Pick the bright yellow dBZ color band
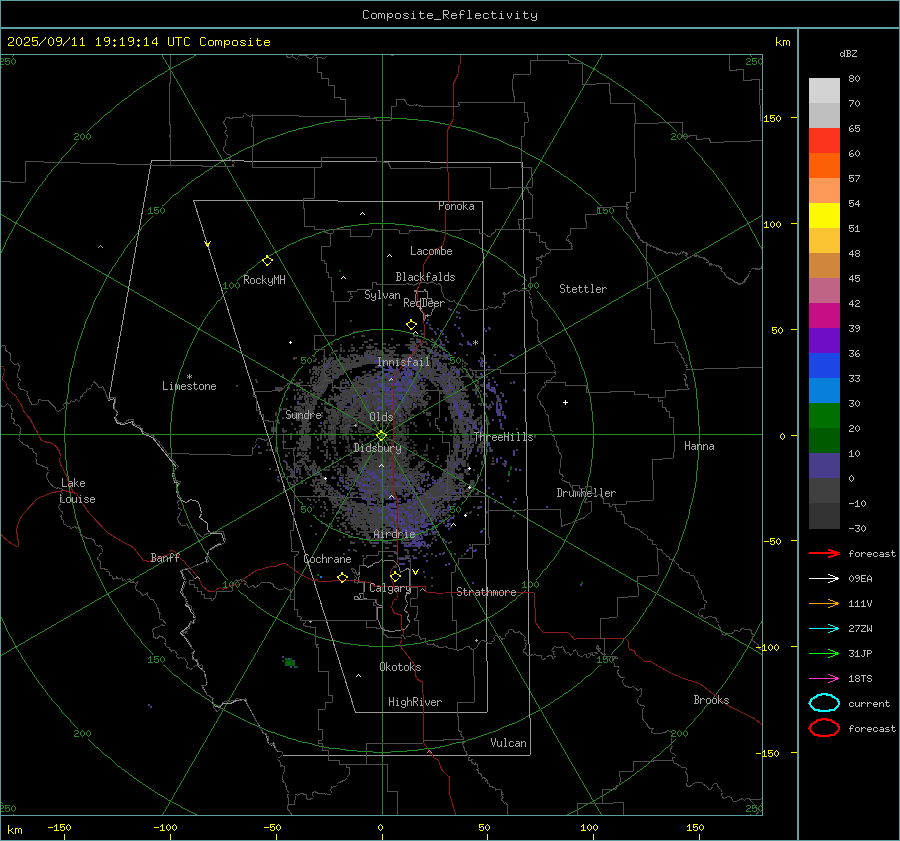Viewport: 900px width, 841px height. 824,215
